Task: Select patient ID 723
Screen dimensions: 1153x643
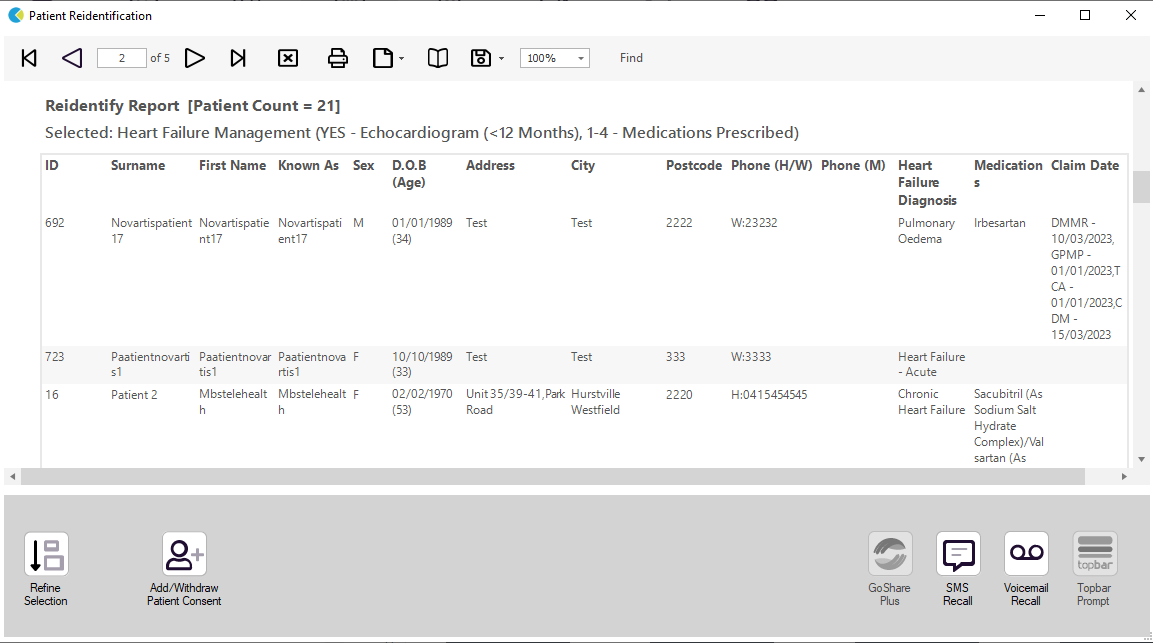Action: 54,357
